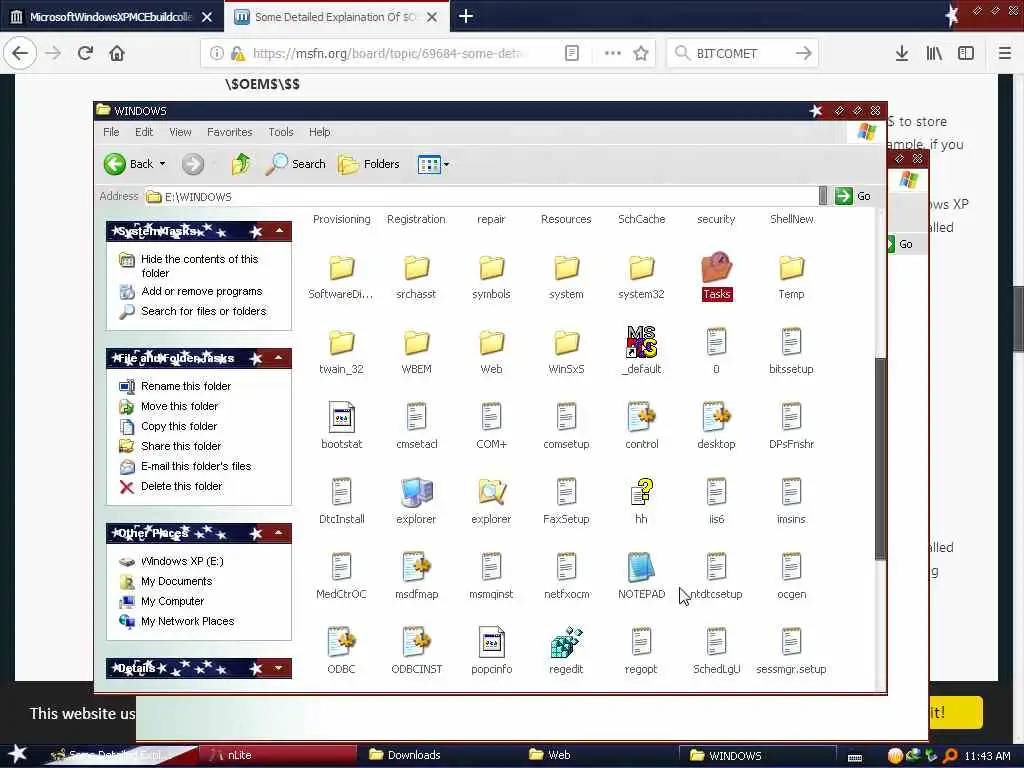1024x768 pixels.
Task: Switch to the MicrosoftWindowsXPMCEbuild browser tab
Action: point(111,16)
